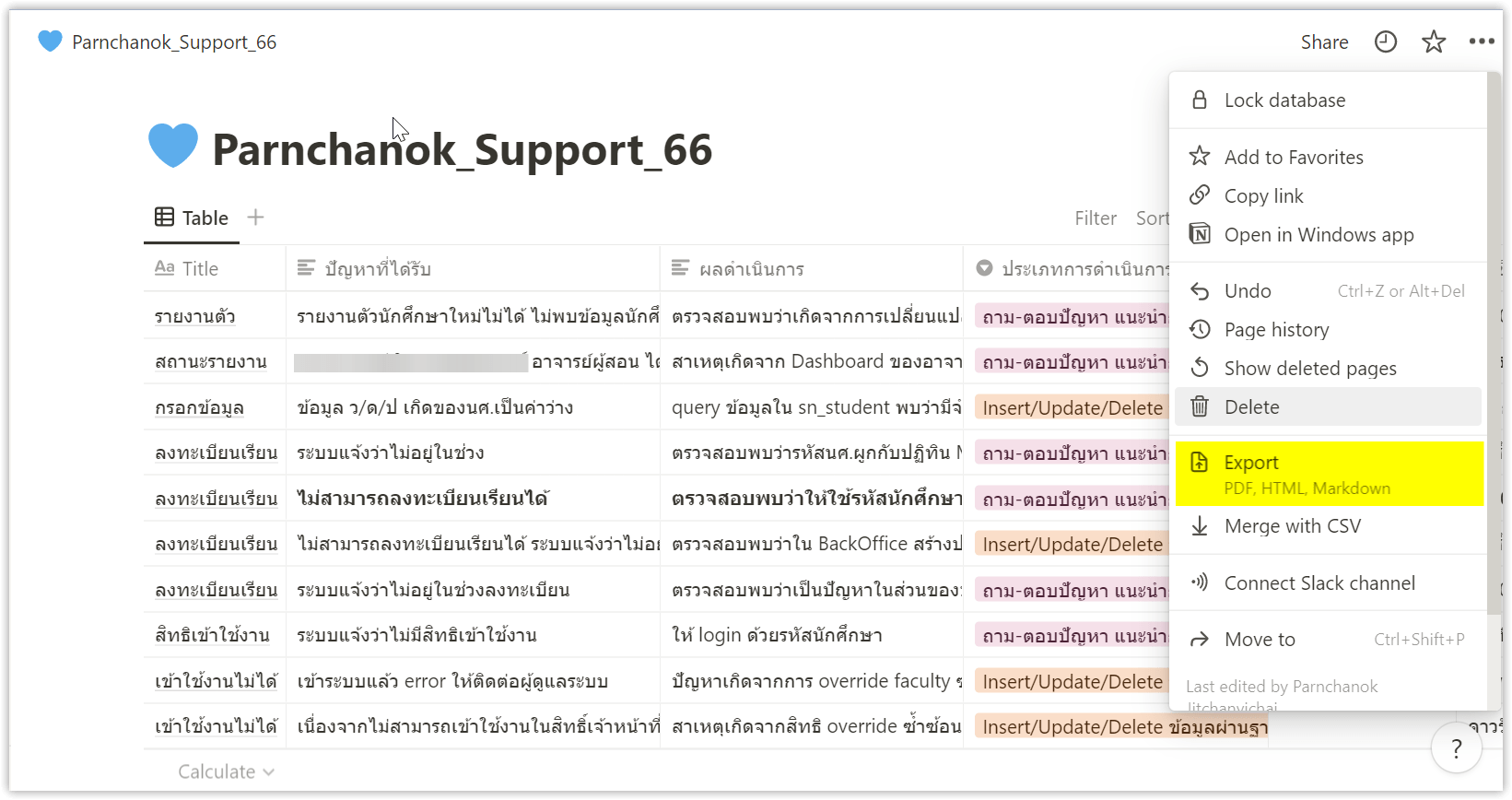Click the orange Insert/Update/Delete tag in กรอกข้อมูล row
The image size is (1512, 800).
coord(1072,408)
